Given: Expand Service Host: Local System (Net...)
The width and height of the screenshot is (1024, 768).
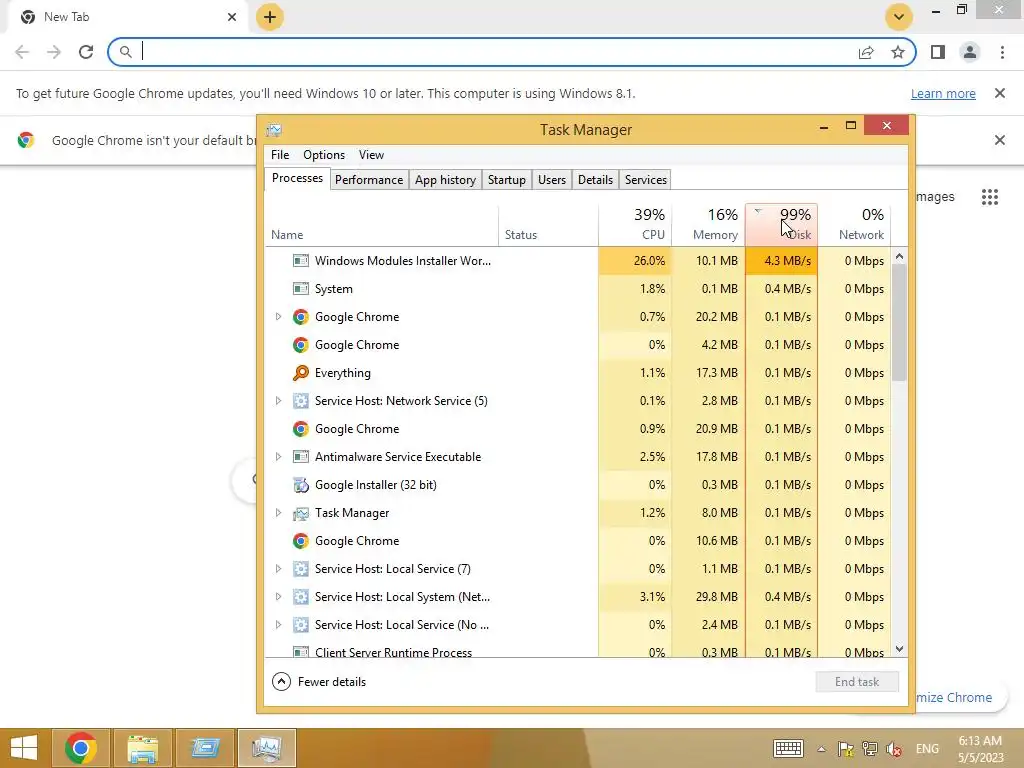Looking at the screenshot, I should [x=278, y=597].
